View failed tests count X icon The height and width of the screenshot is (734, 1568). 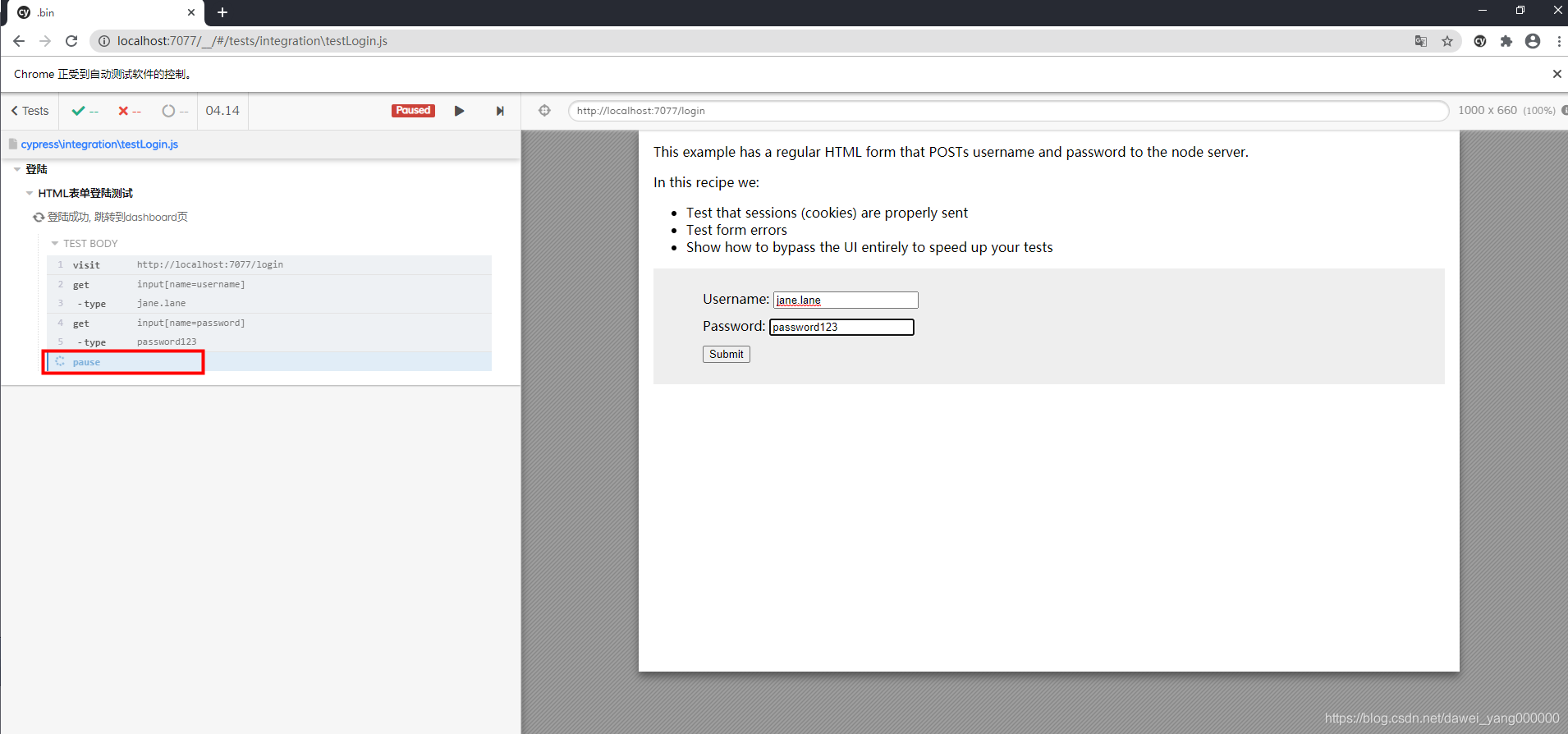click(x=123, y=111)
